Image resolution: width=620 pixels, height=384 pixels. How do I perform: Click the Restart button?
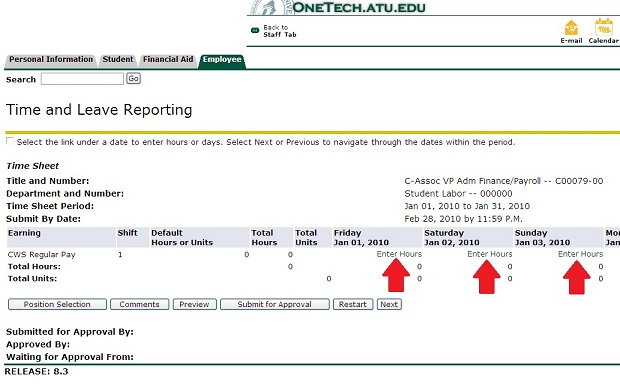[x=353, y=304]
